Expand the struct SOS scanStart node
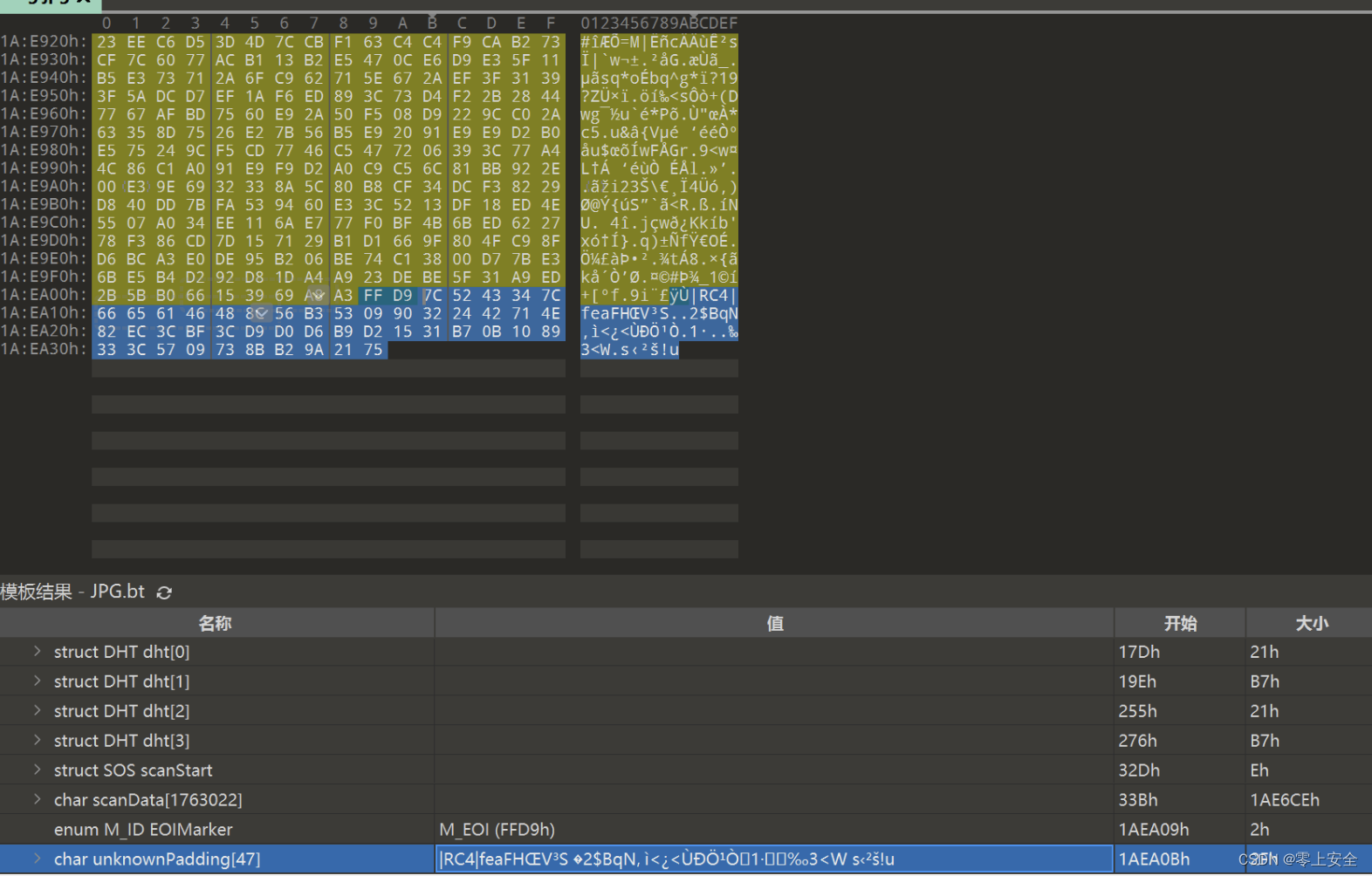Image resolution: width=1372 pixels, height=876 pixels. tap(37, 770)
